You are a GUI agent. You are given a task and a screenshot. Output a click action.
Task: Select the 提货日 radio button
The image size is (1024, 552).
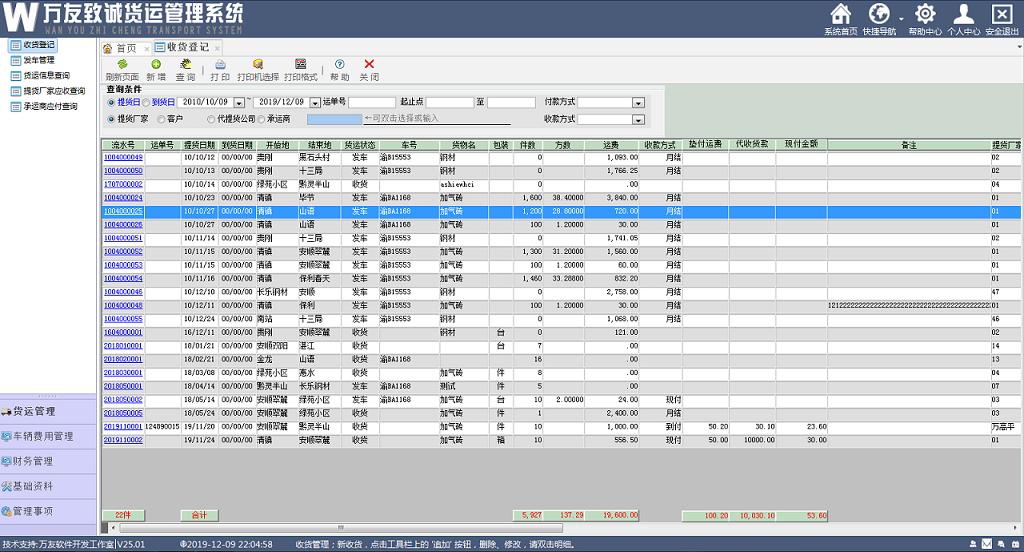click(111, 103)
